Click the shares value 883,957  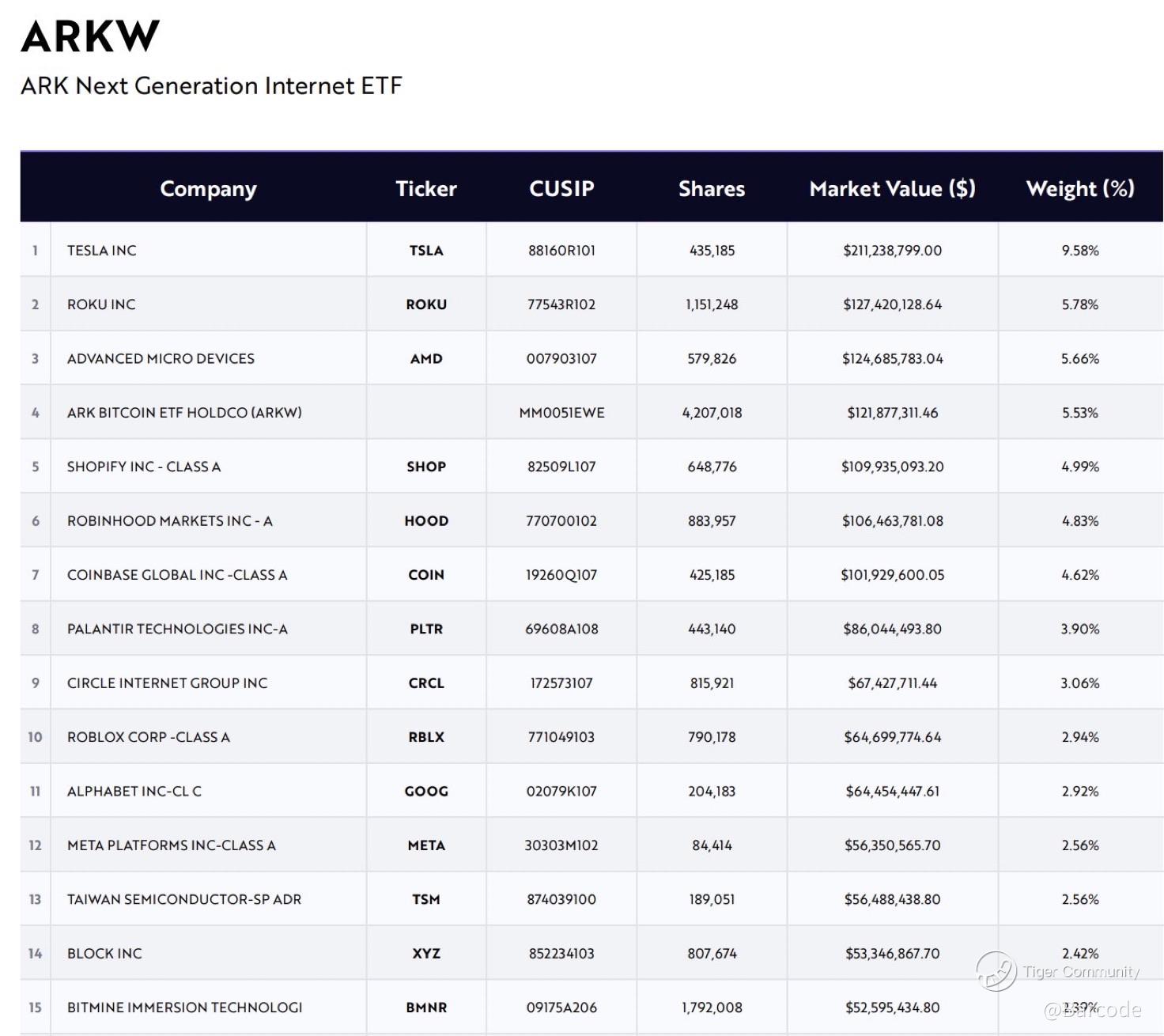tap(712, 521)
